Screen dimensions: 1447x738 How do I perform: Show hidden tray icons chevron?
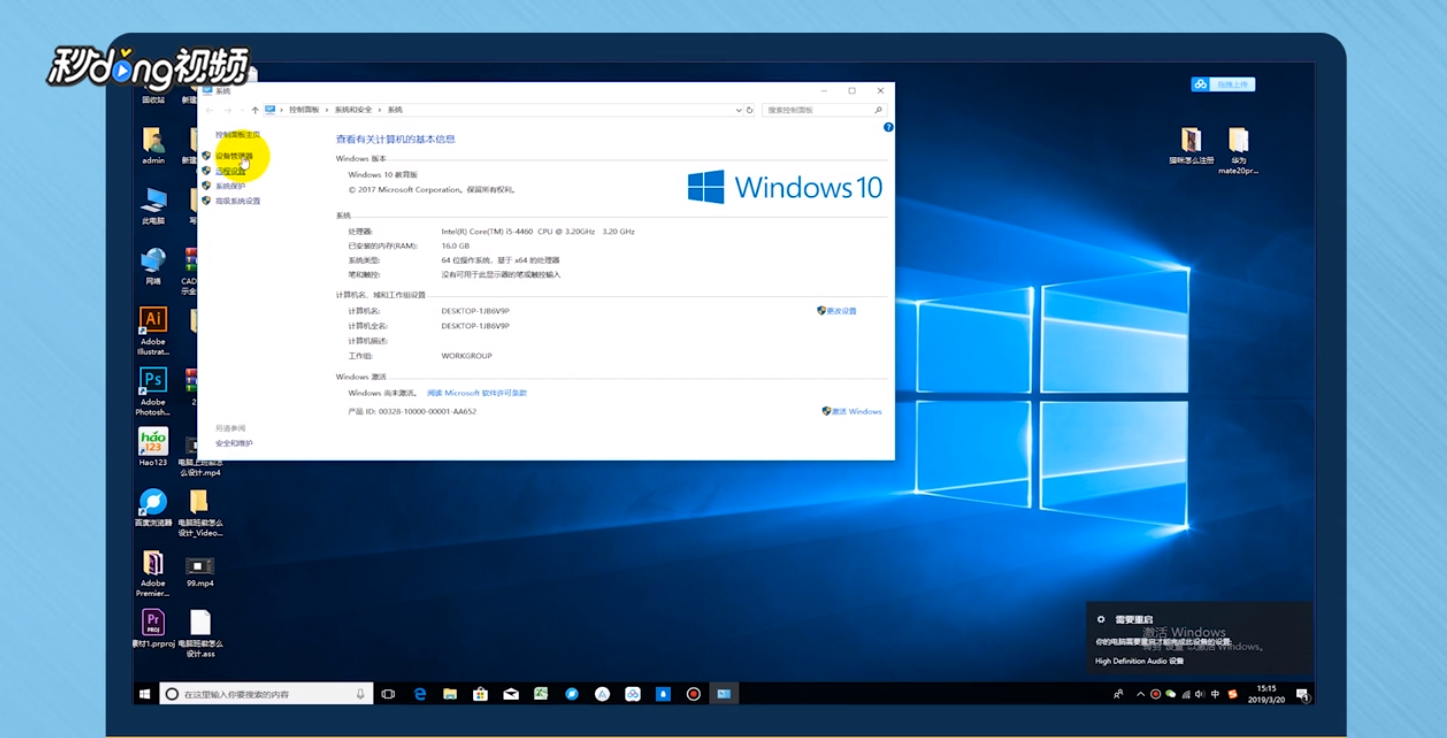(x=1140, y=694)
